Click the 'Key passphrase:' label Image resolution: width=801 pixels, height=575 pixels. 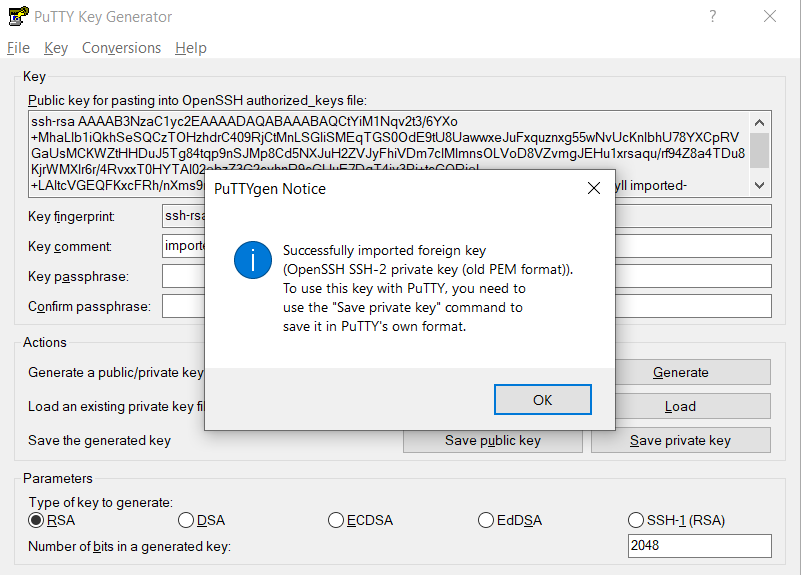pos(78,277)
